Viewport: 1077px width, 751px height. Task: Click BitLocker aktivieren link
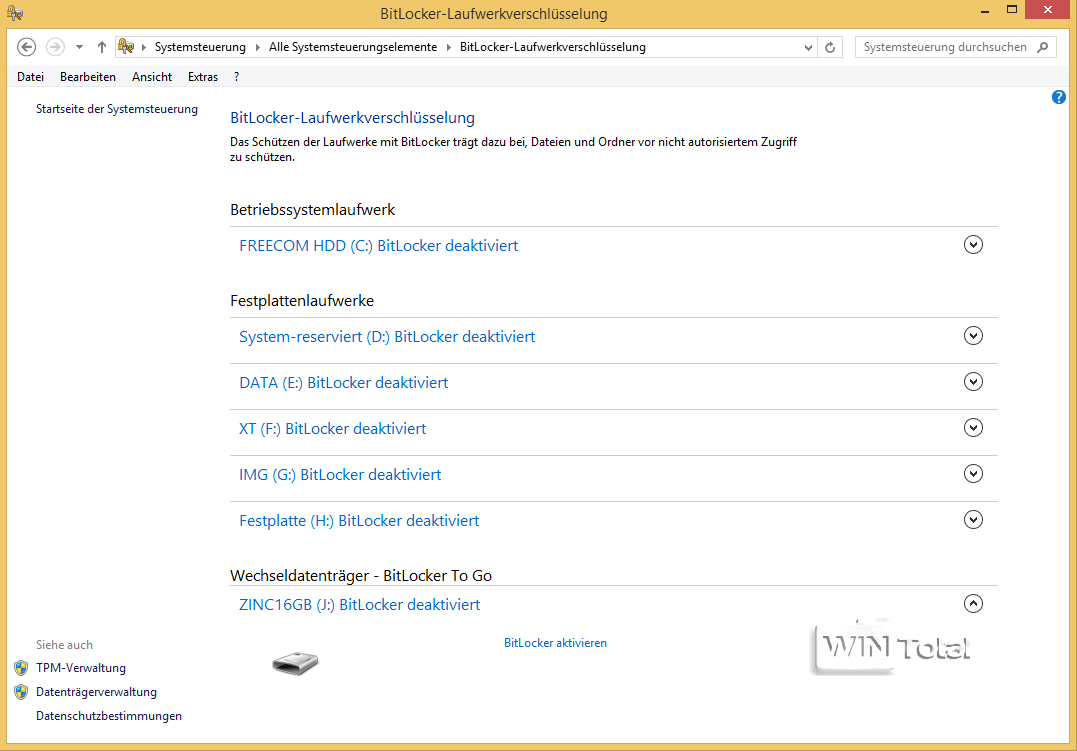(555, 643)
